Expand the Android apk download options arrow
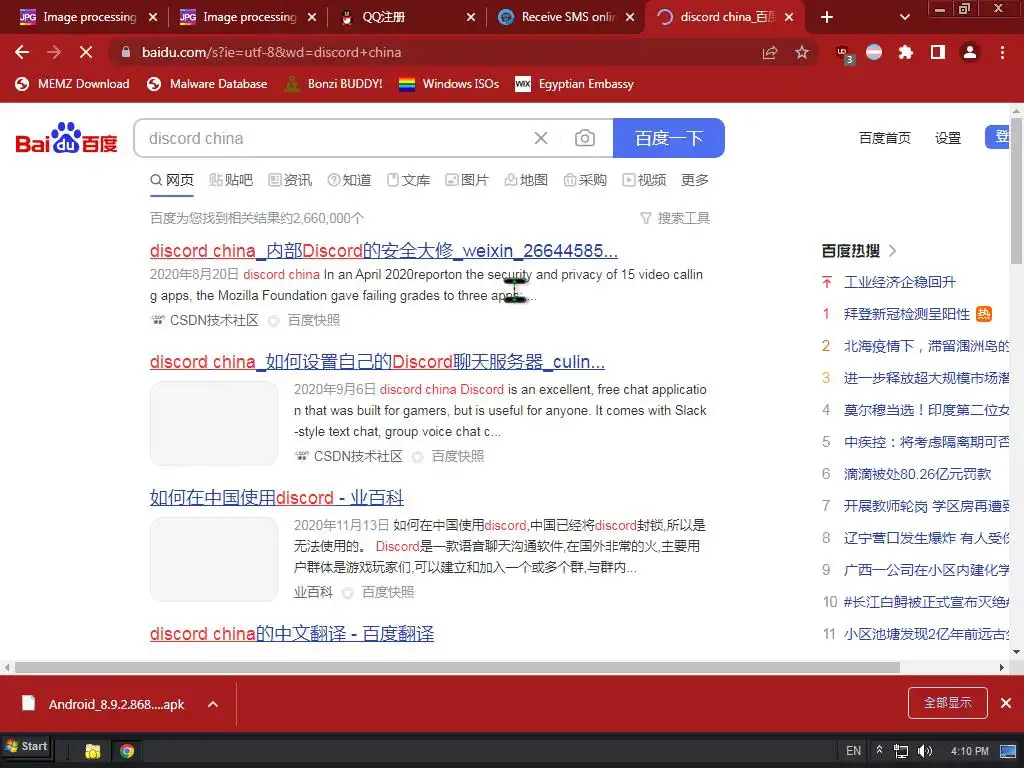This screenshot has height=768, width=1024. (213, 704)
